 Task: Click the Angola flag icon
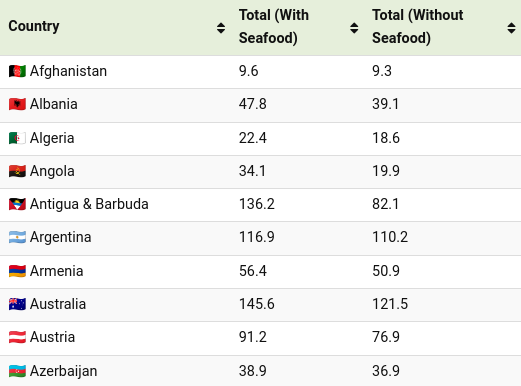[x=17, y=171]
